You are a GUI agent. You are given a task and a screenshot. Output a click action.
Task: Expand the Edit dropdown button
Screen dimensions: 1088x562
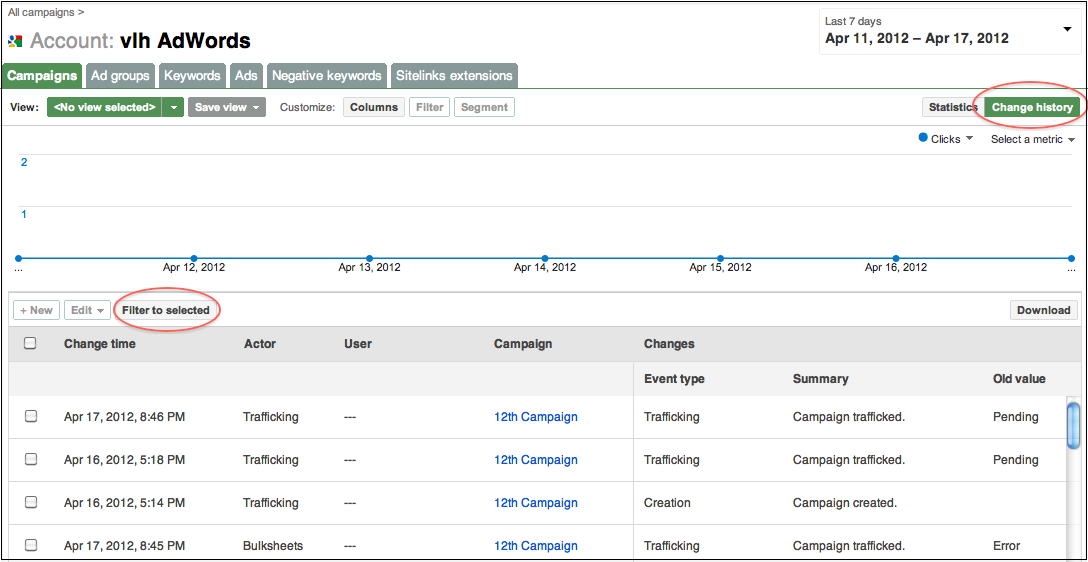(87, 310)
